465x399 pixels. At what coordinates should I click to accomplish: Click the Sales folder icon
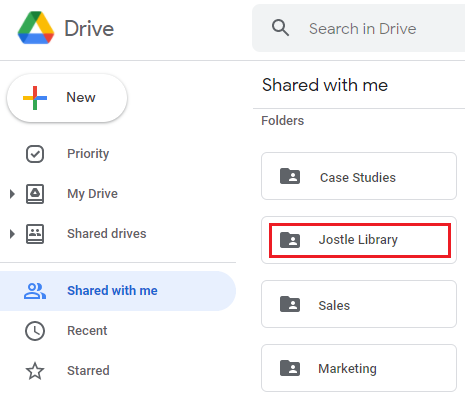coord(290,304)
